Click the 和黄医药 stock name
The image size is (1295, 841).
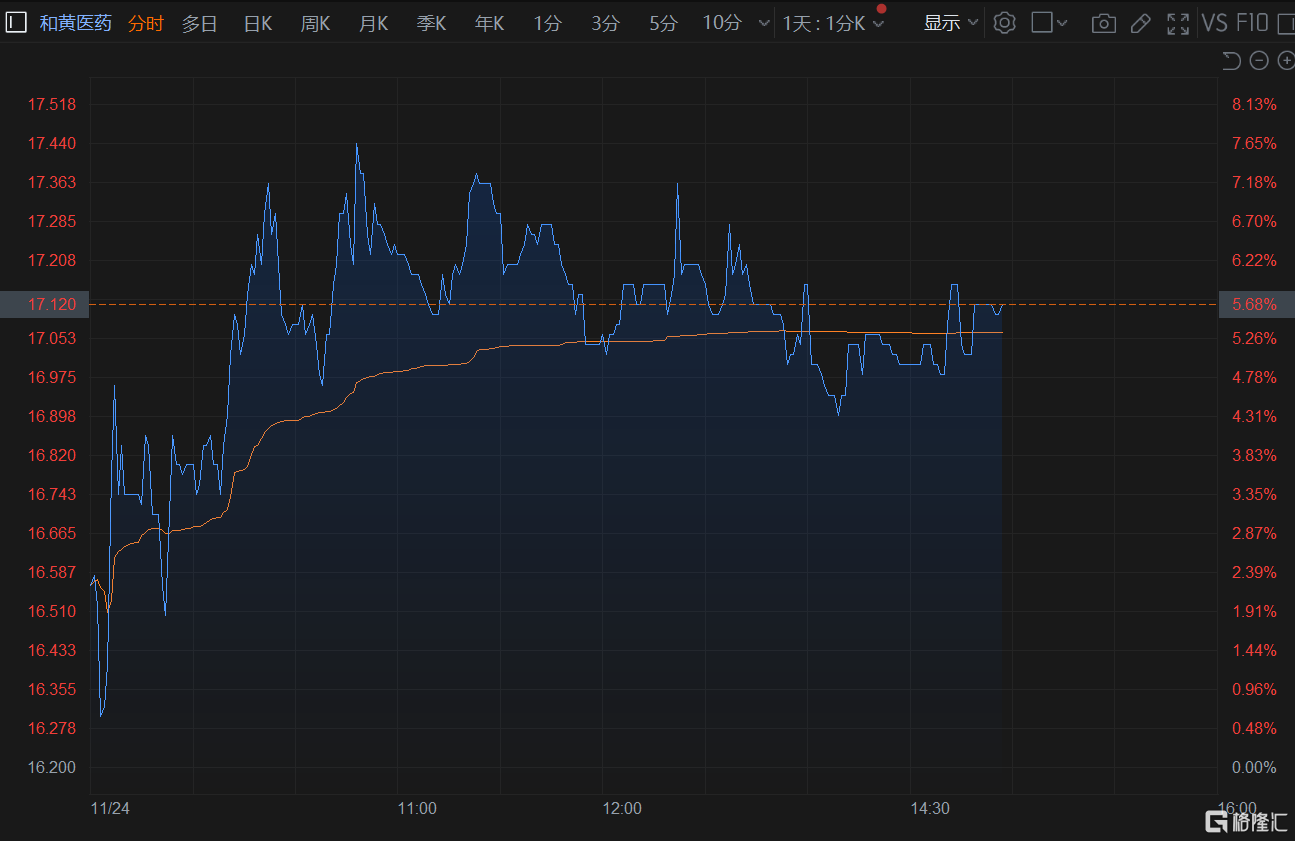pyautogui.click(x=76, y=23)
